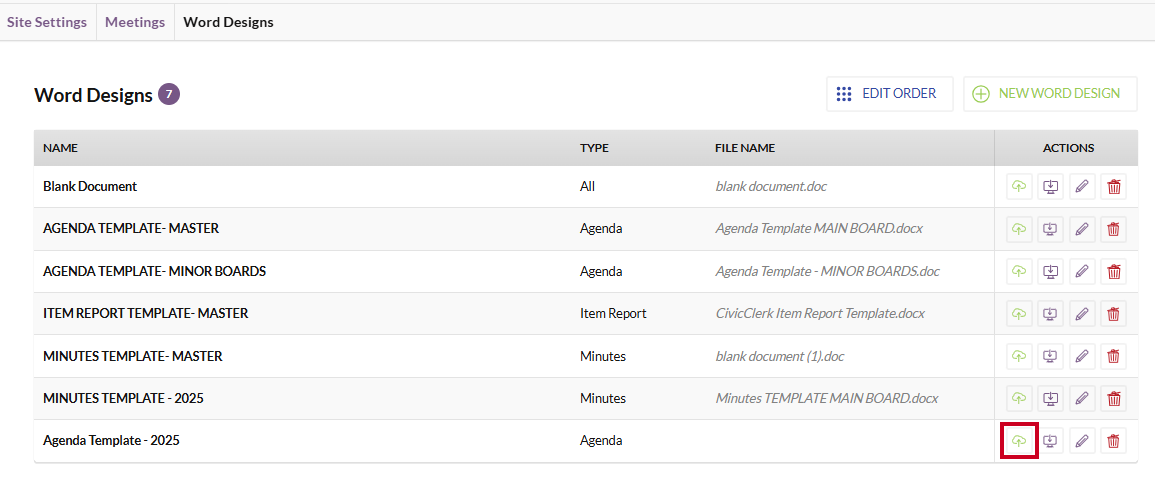Upload file for Agenda Template - 2025
1155x478 pixels.
pyautogui.click(x=1019, y=441)
